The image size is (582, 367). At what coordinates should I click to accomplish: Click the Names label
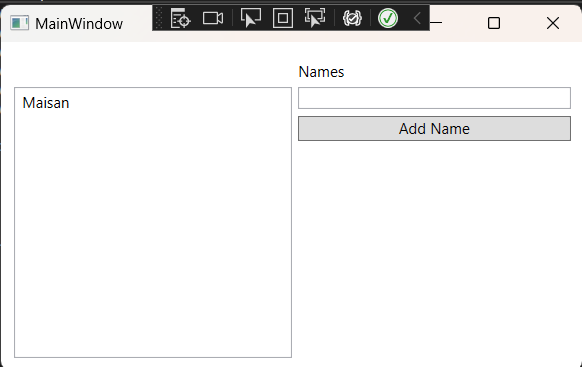(321, 72)
